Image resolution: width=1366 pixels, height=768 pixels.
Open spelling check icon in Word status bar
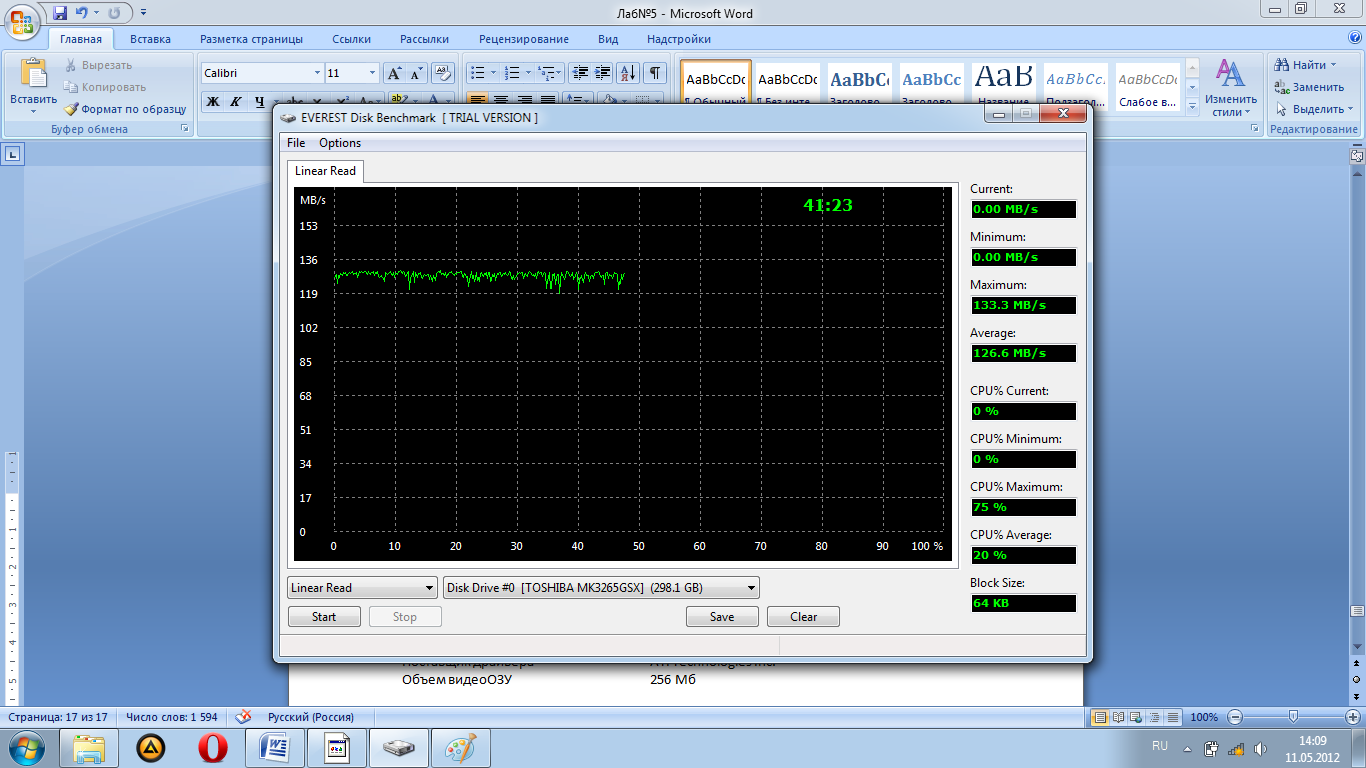243,717
